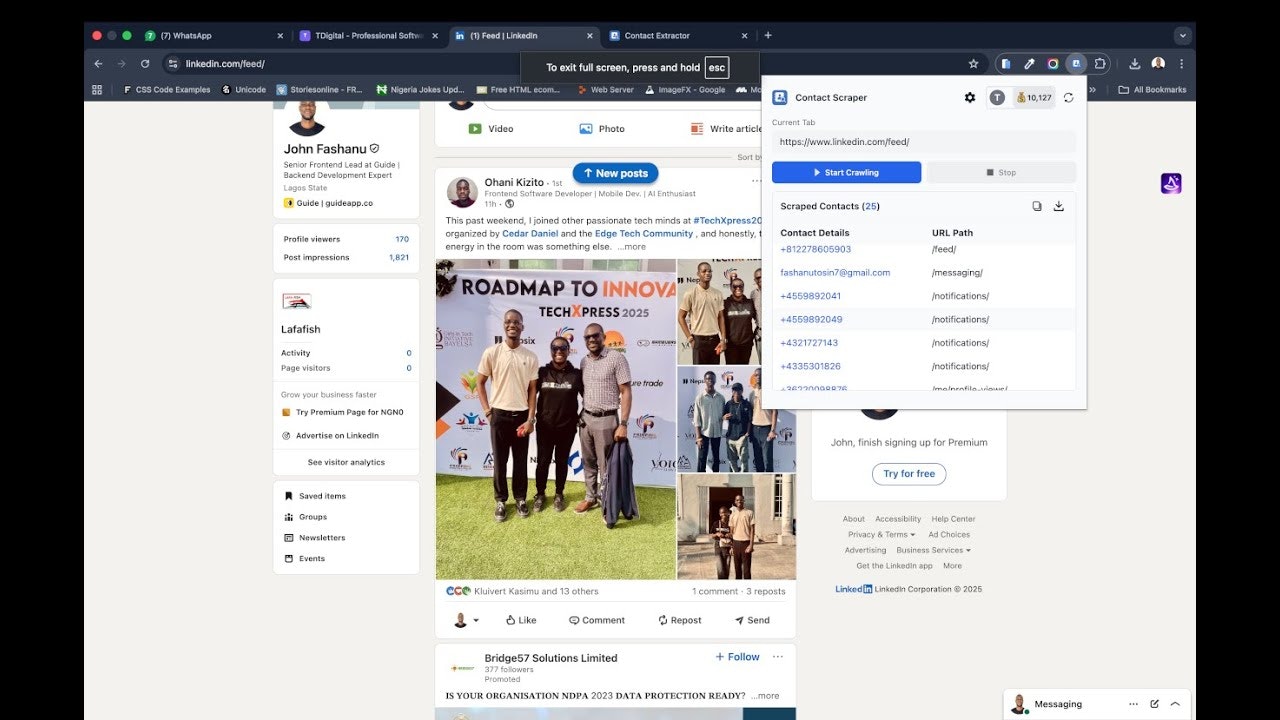The width and height of the screenshot is (1280, 720).
Task: Select contact +4559892049
Action: click(811, 319)
